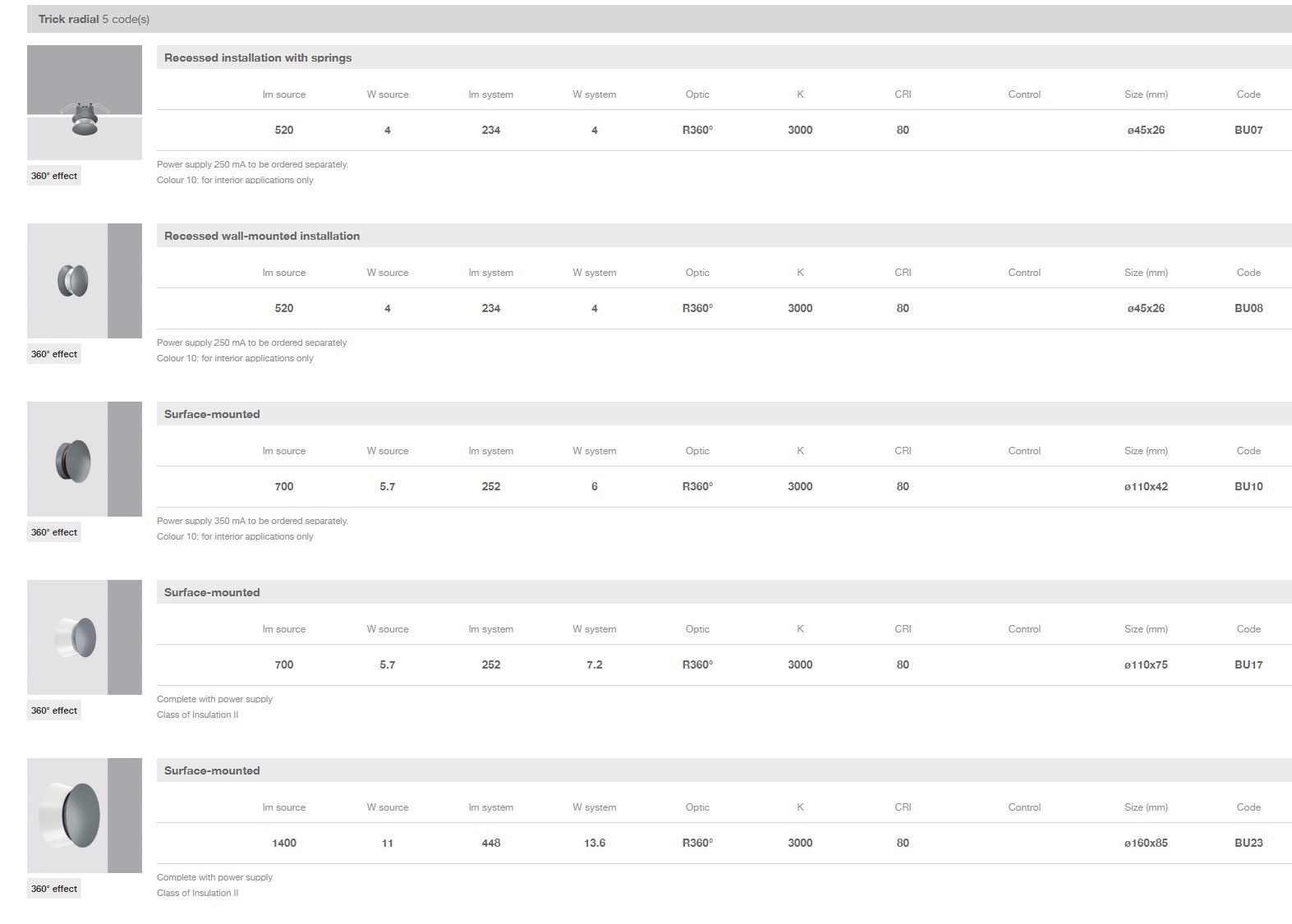Click the Surface-mounted header above BU10
The width and height of the screenshot is (1292, 924).
point(212,414)
